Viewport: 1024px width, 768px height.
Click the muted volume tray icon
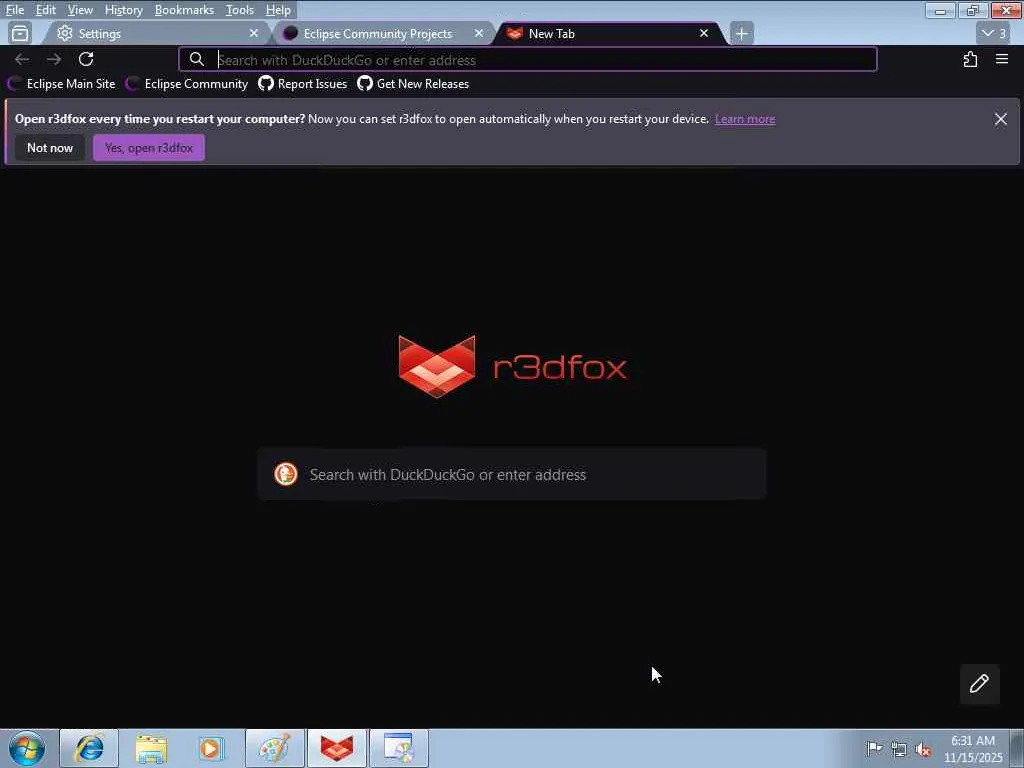click(923, 749)
